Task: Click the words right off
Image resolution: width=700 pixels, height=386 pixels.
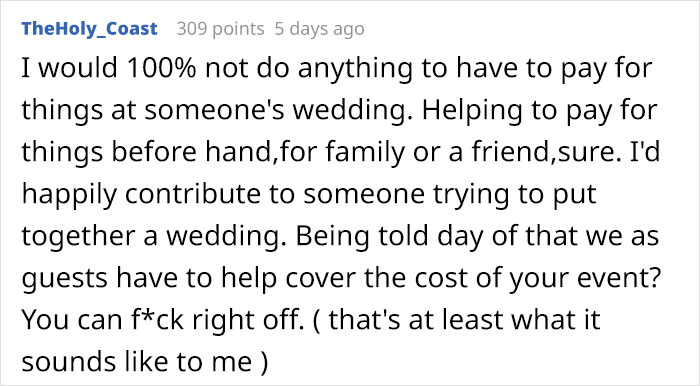Action: (252, 320)
